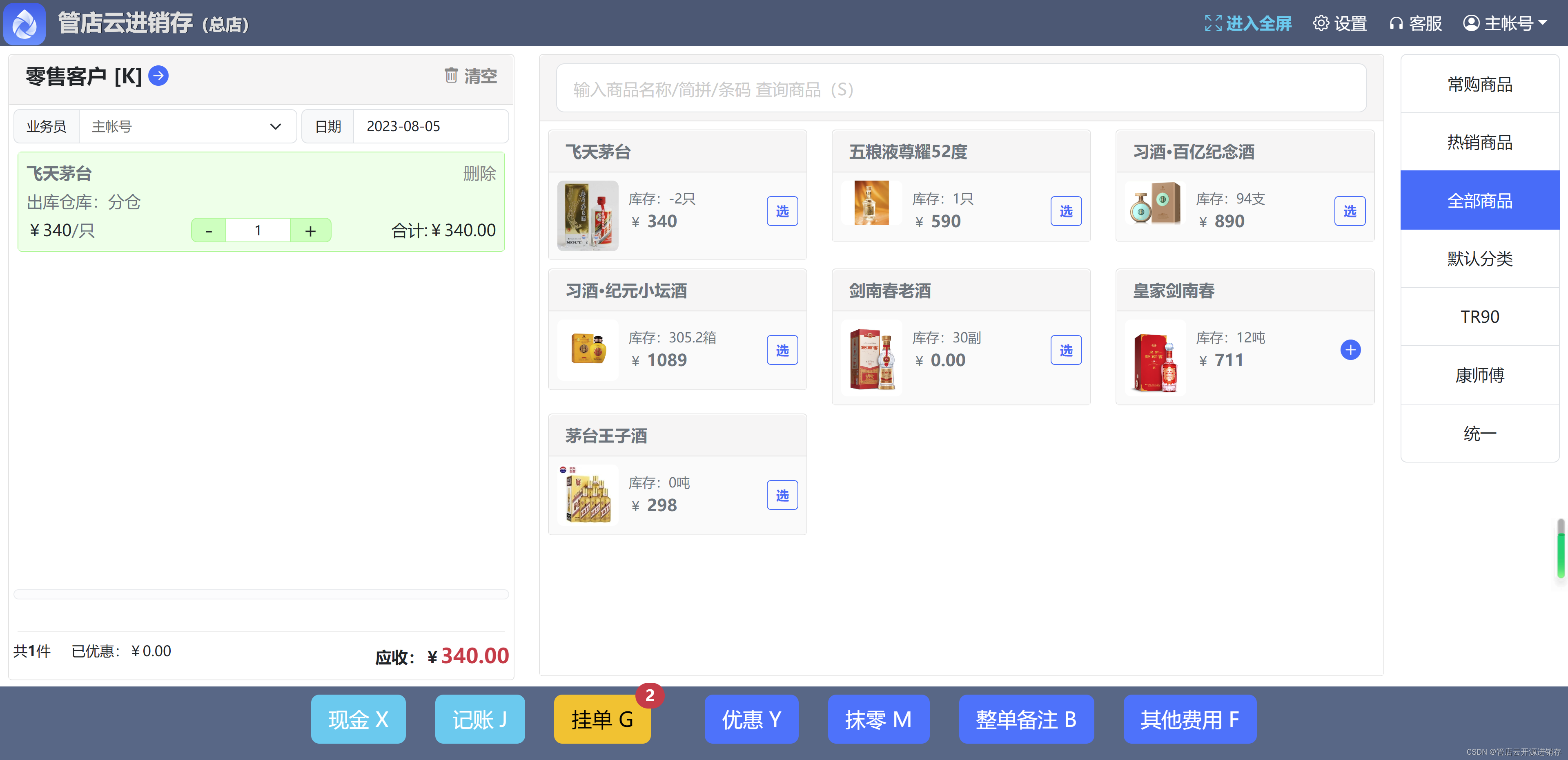Click the app logo in header
Viewport: 1568px width, 760px height.
pos(24,24)
